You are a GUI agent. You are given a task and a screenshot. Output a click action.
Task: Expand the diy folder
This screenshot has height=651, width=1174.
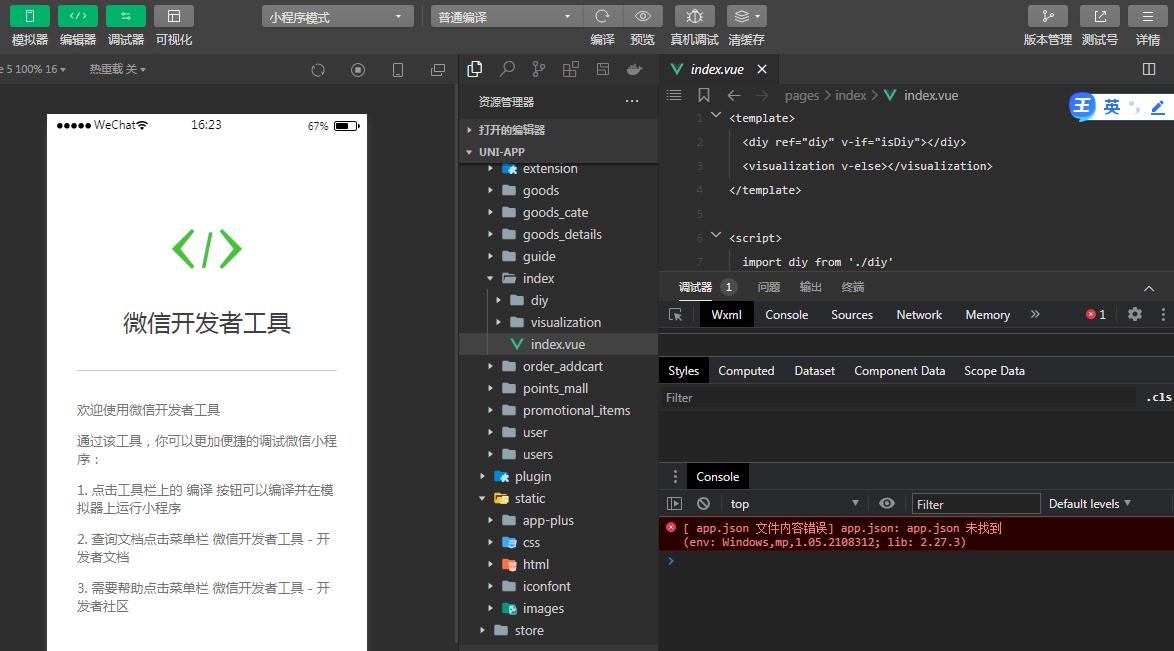(559, 300)
